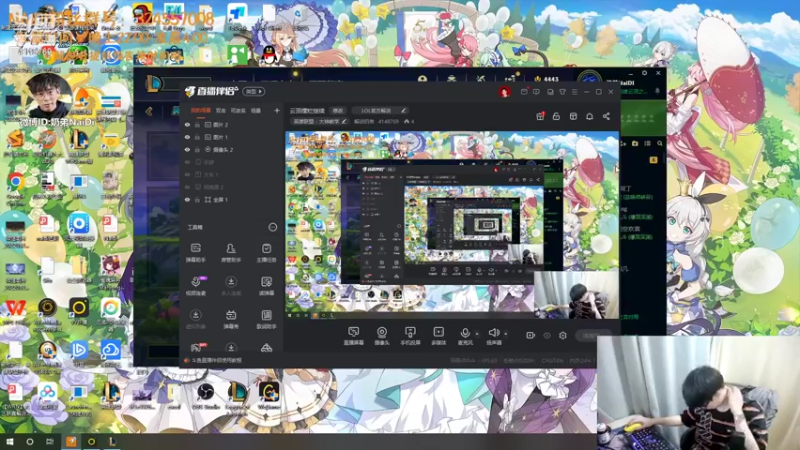Open the 房管助手 tool
800x450 pixels.
[231, 253]
